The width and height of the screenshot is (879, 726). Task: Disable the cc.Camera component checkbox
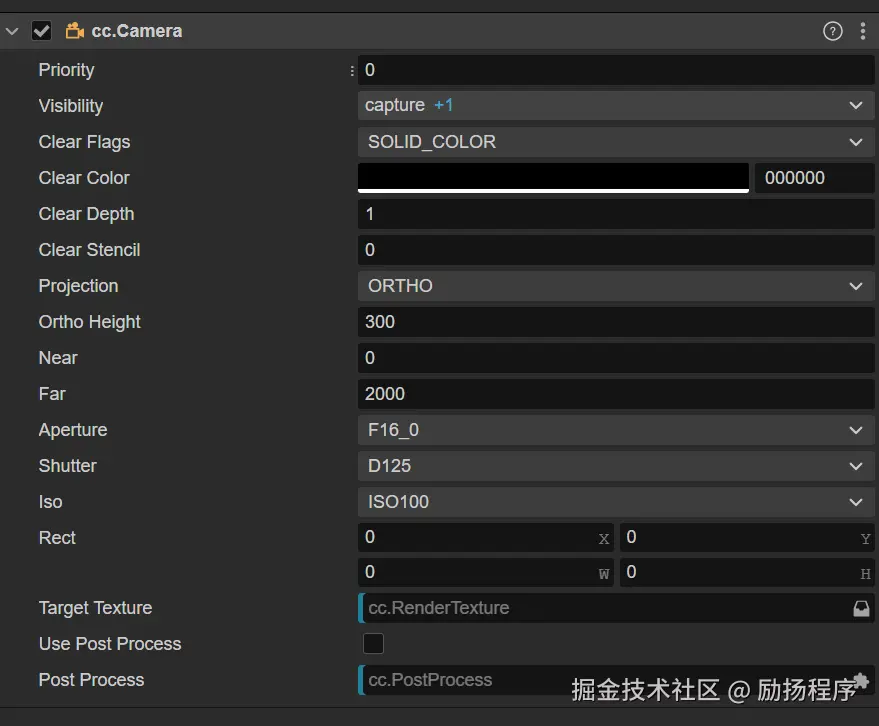click(x=42, y=31)
